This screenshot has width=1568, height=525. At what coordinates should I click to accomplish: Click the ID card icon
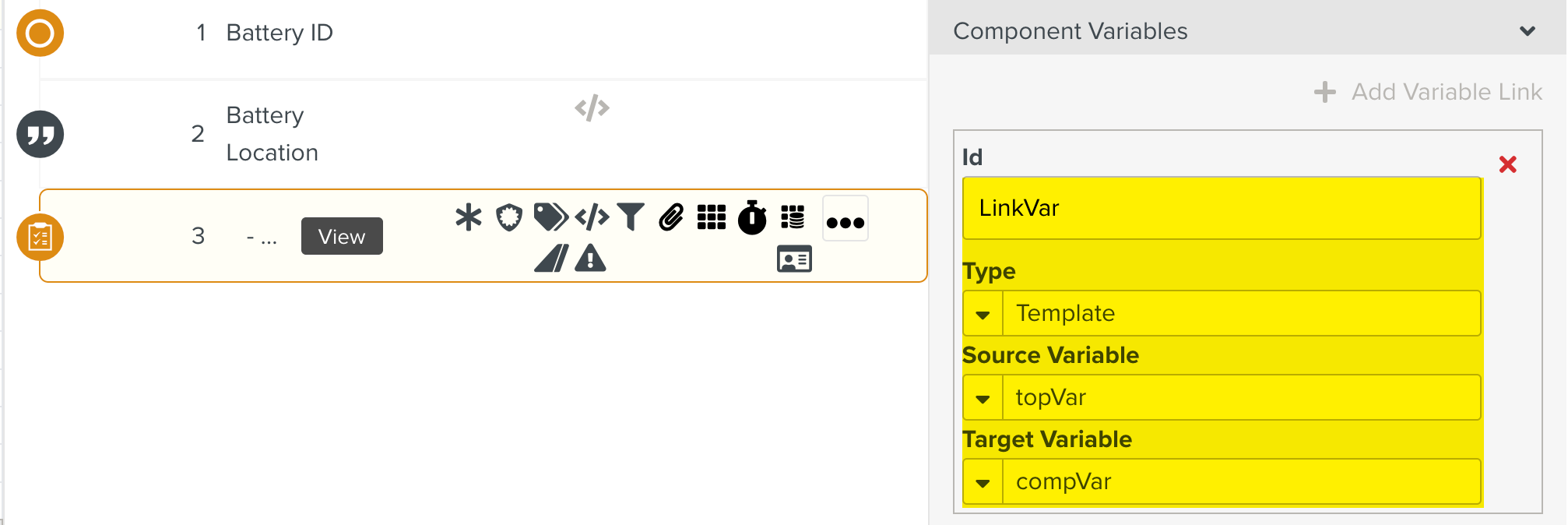(794, 259)
